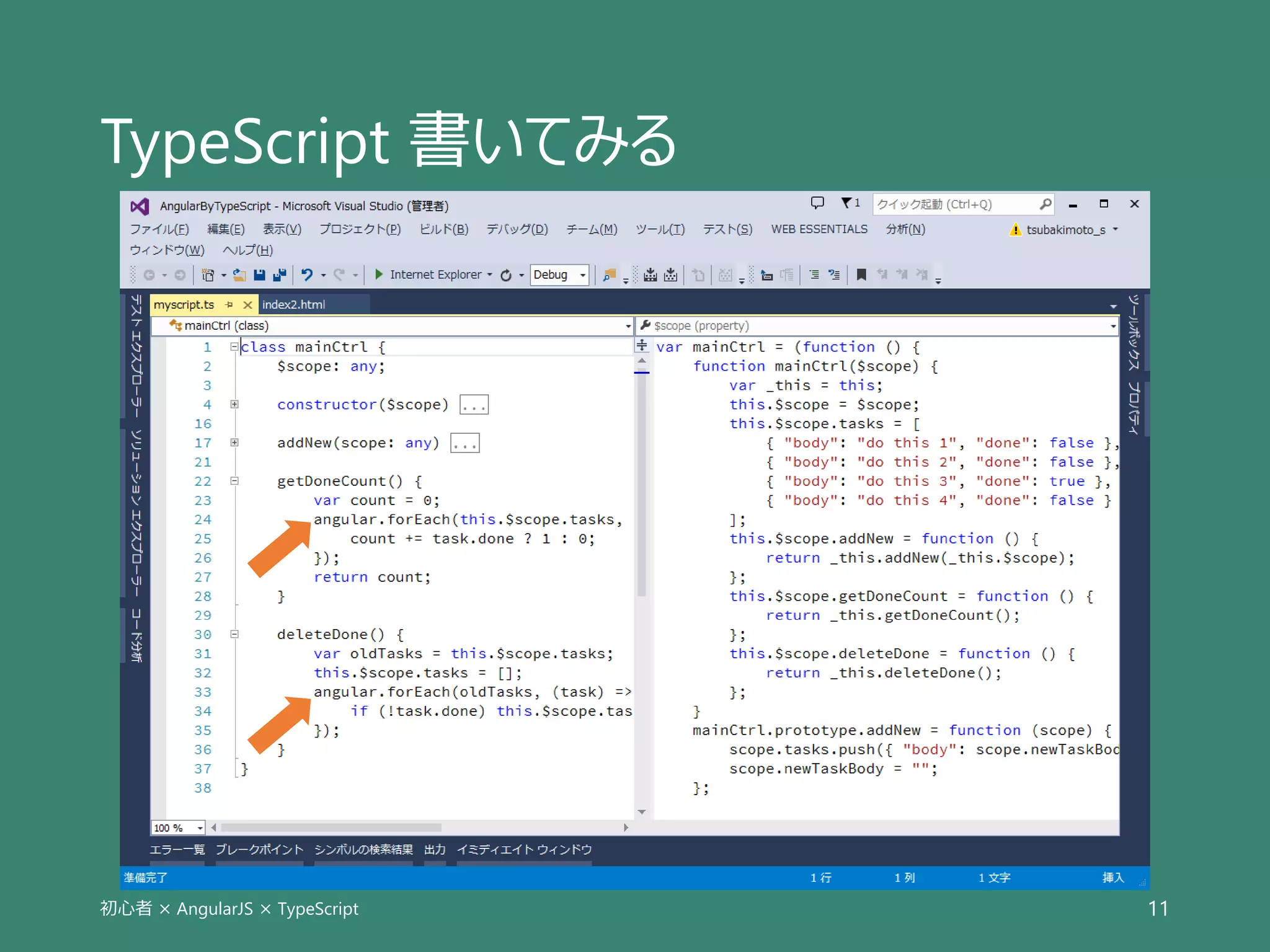1270x952 pixels.
Task: Click the New Project toolbar icon
Action: [x=208, y=275]
